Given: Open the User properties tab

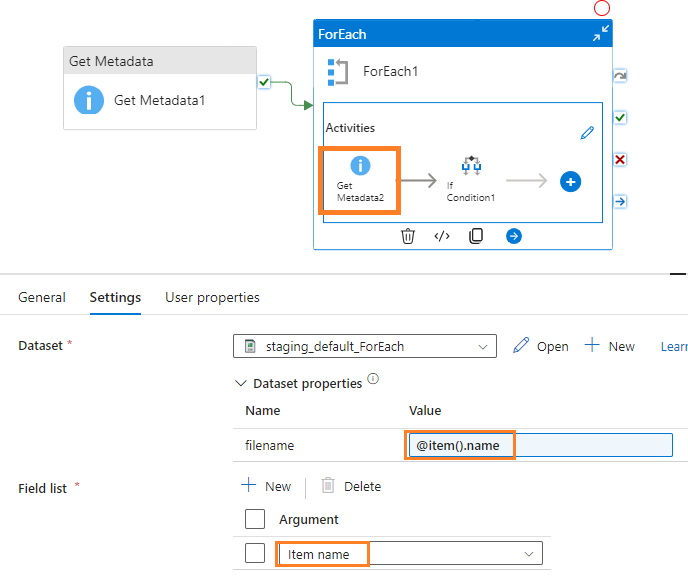Looking at the screenshot, I should [x=212, y=297].
